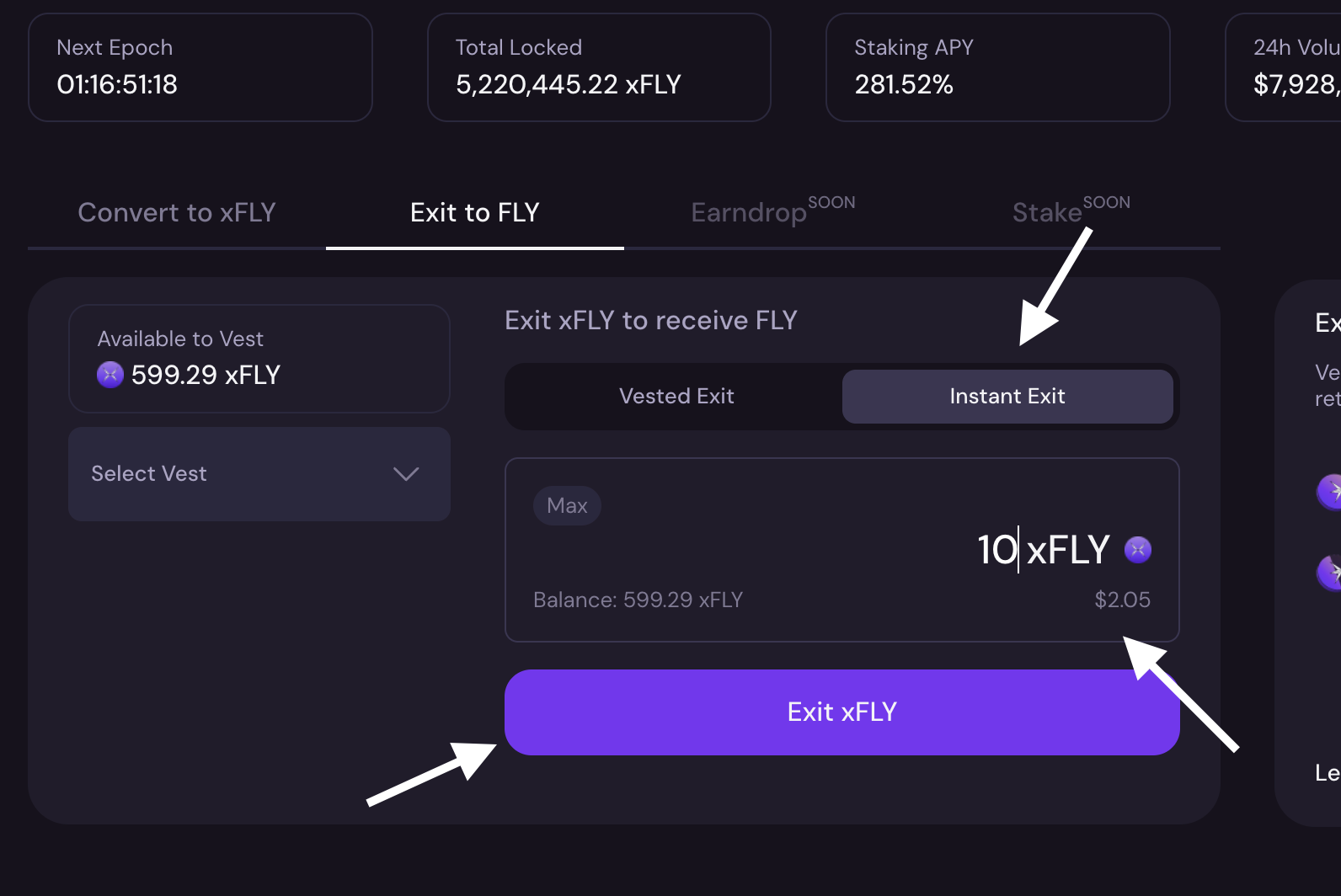Viewport: 1341px width, 896px height.
Task: Click lower cut-off token icon at right edge
Action: pos(1329,573)
